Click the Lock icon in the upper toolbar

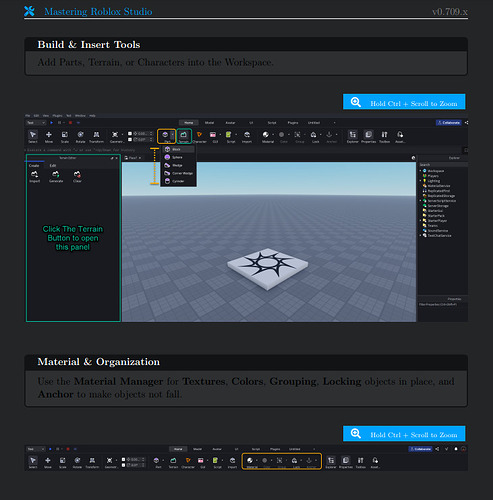coord(314,136)
